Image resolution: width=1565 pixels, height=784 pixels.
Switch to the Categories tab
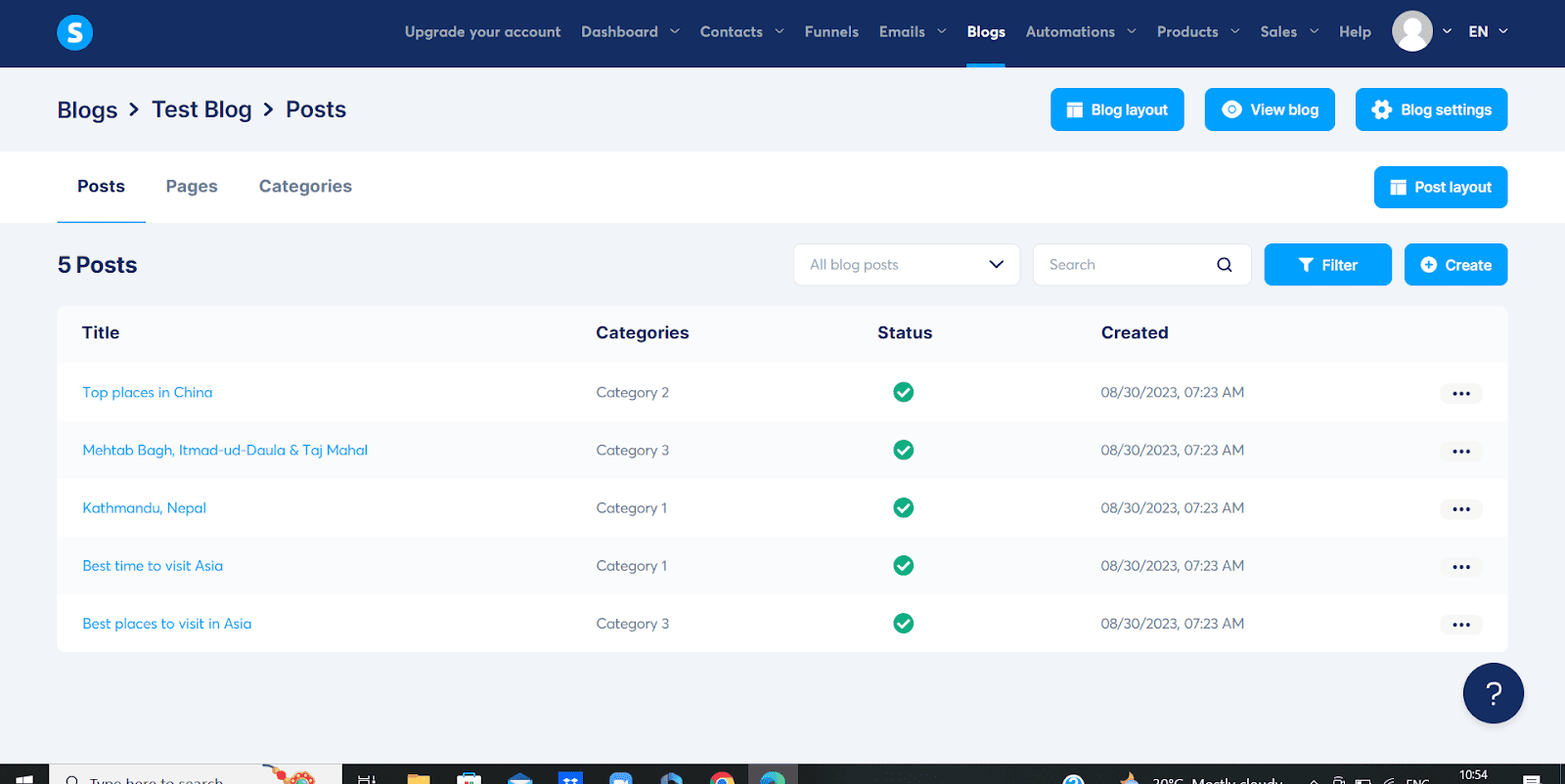(x=305, y=187)
